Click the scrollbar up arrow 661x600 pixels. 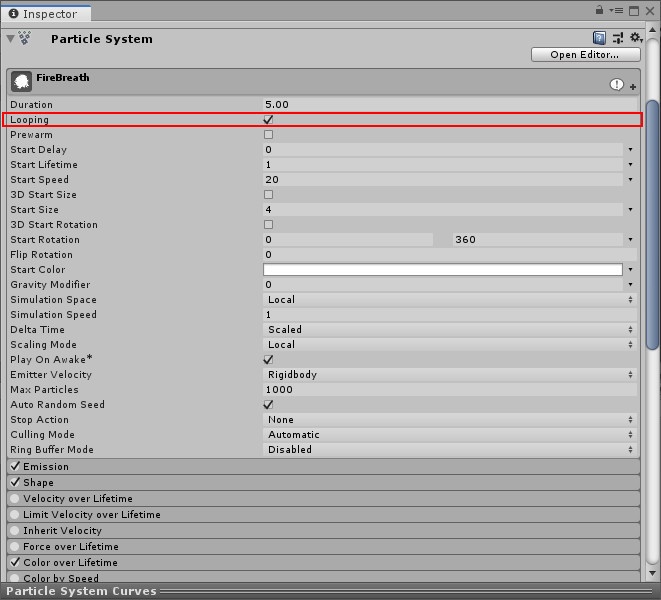coord(653,30)
